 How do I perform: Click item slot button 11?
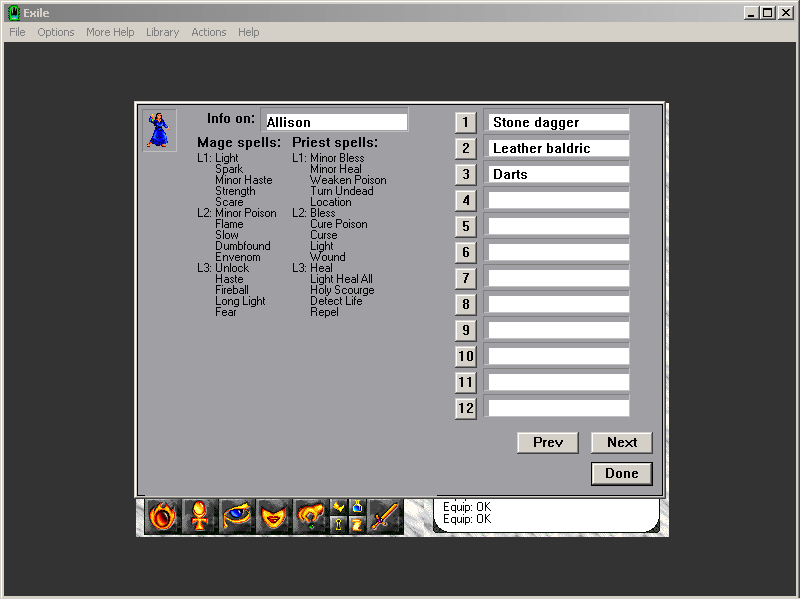click(465, 383)
